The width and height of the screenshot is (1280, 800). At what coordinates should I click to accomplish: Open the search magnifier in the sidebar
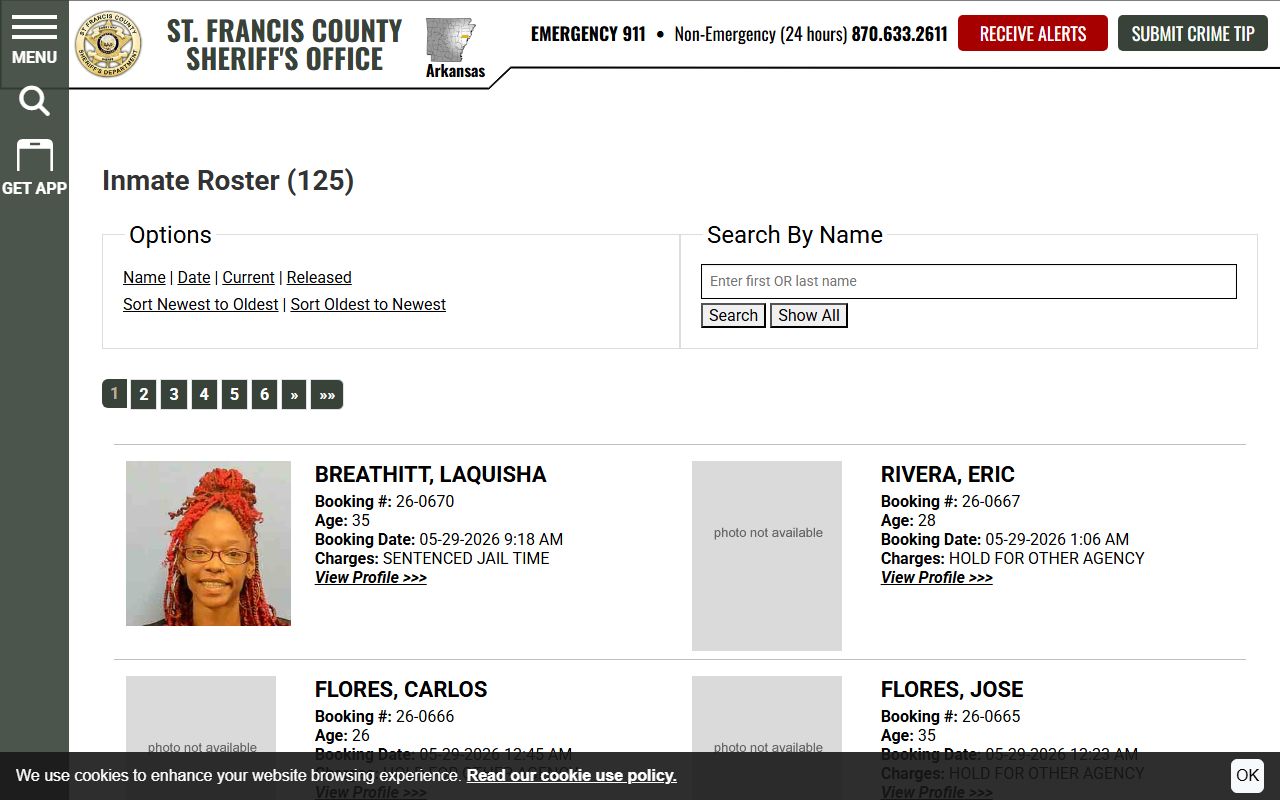click(34, 102)
